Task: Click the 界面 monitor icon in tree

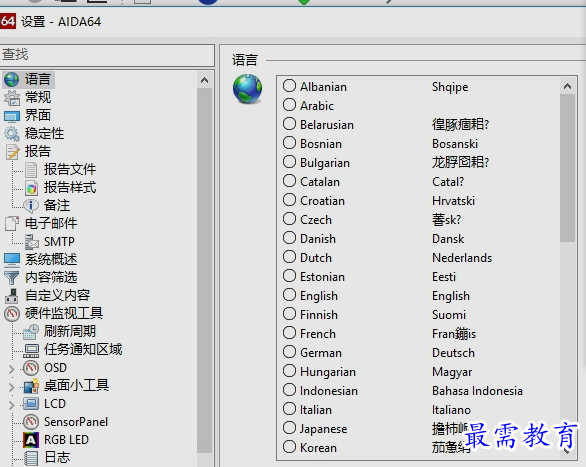Action: point(12,116)
